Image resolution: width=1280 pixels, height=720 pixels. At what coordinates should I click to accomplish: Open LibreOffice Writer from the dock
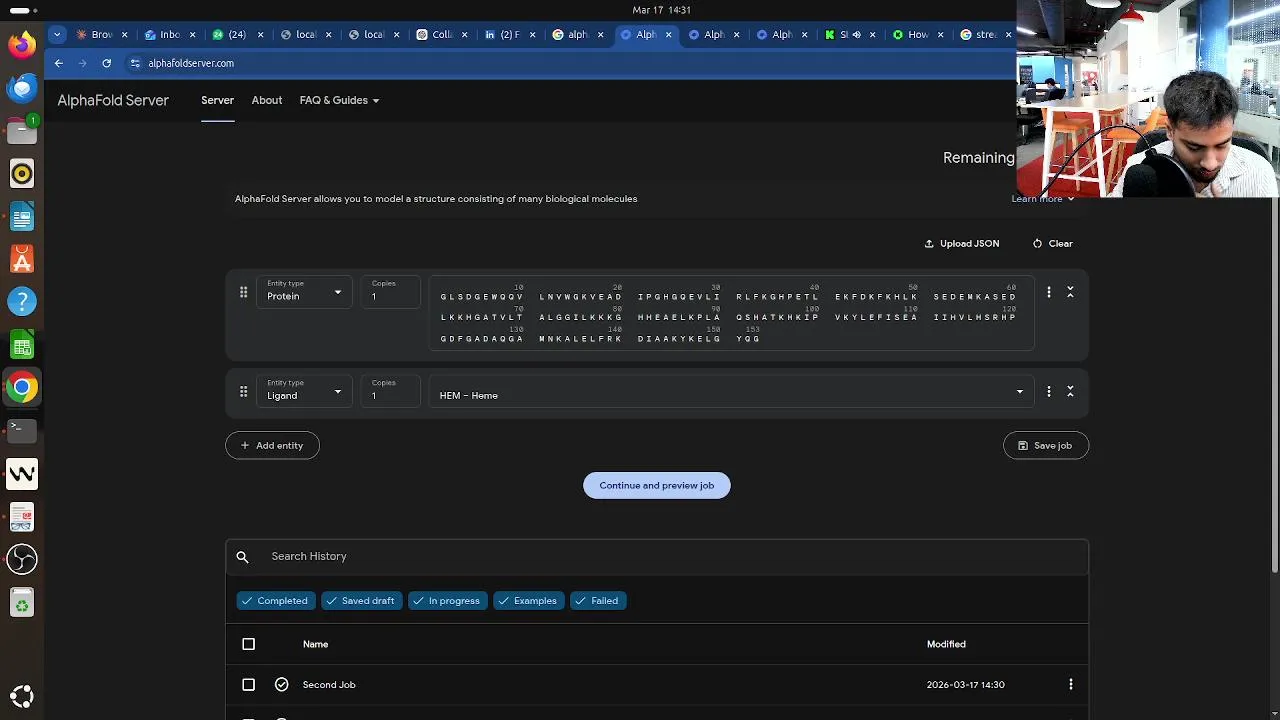[22, 217]
